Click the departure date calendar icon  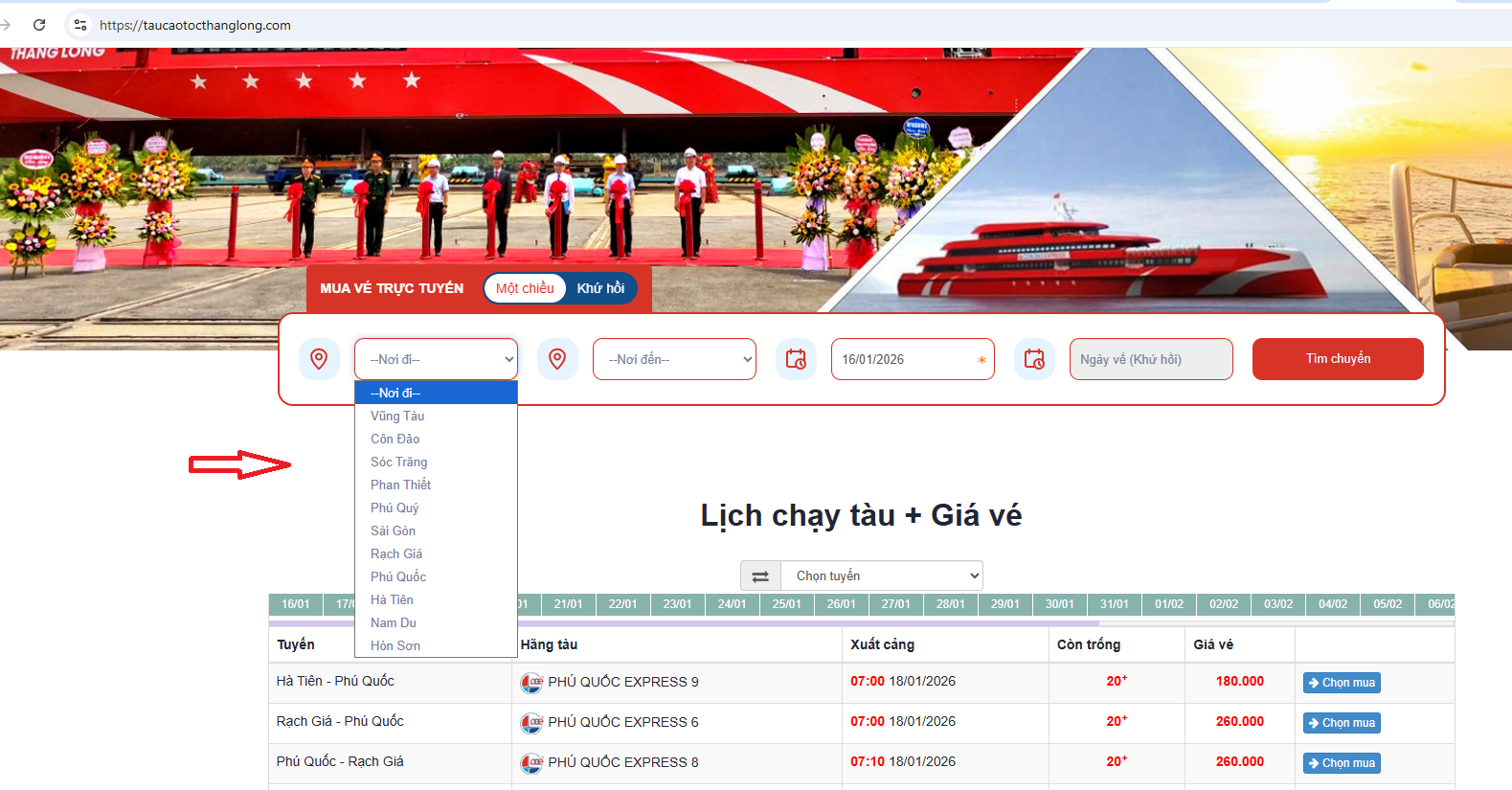(796, 359)
